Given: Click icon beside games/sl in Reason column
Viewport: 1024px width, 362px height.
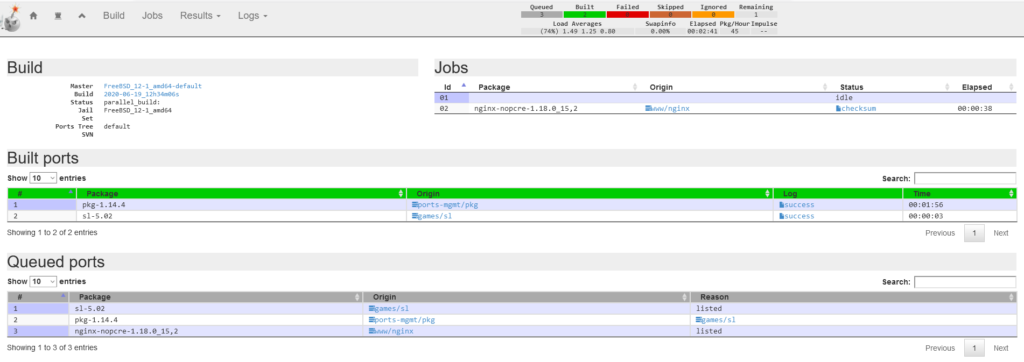Looking at the screenshot, I should [x=699, y=320].
